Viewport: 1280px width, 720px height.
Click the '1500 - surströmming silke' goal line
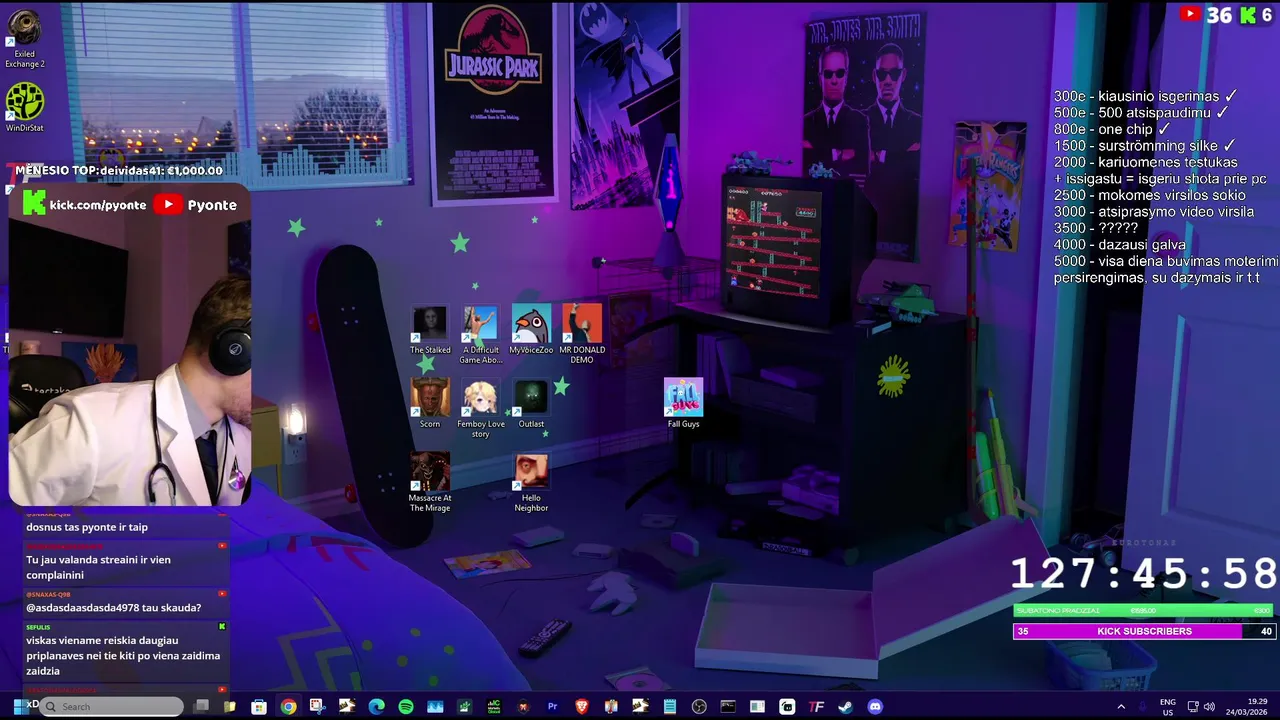coord(1145,146)
